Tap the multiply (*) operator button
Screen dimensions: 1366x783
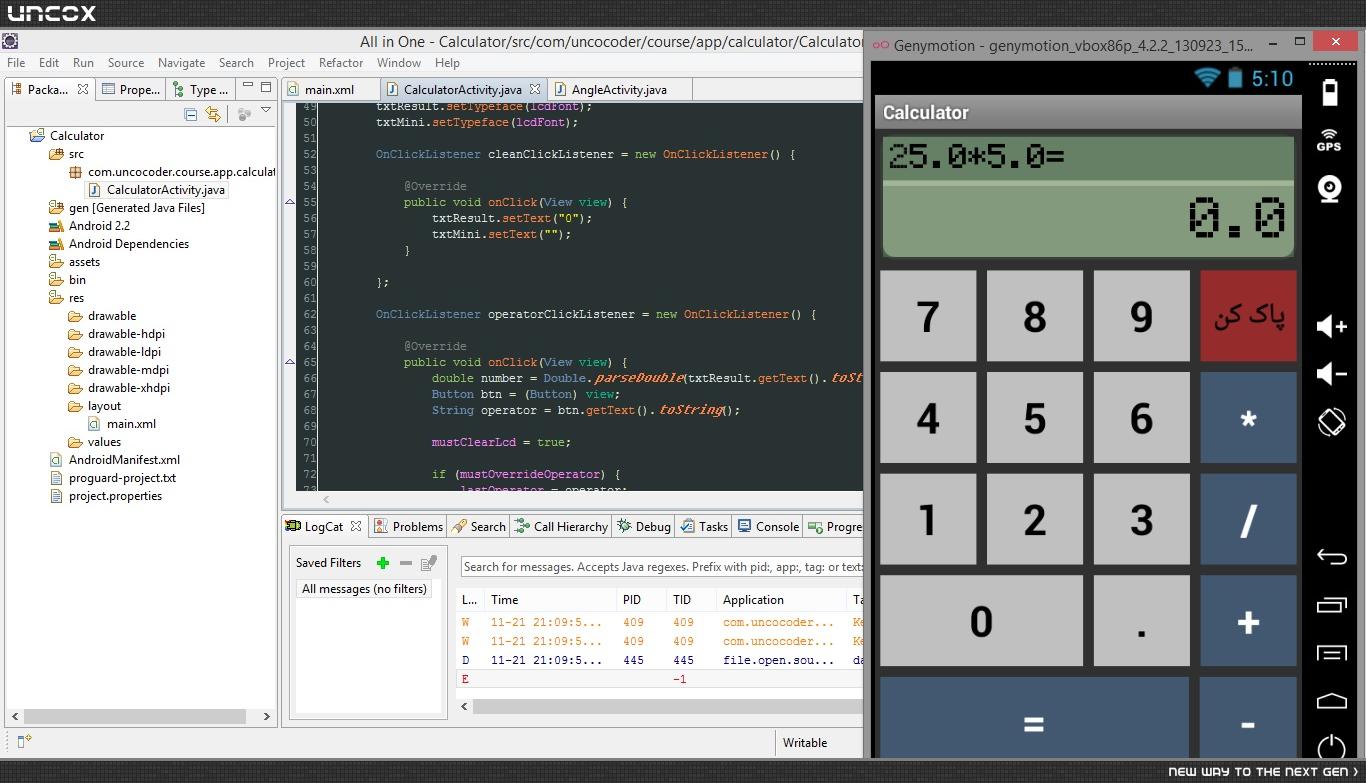click(1248, 418)
